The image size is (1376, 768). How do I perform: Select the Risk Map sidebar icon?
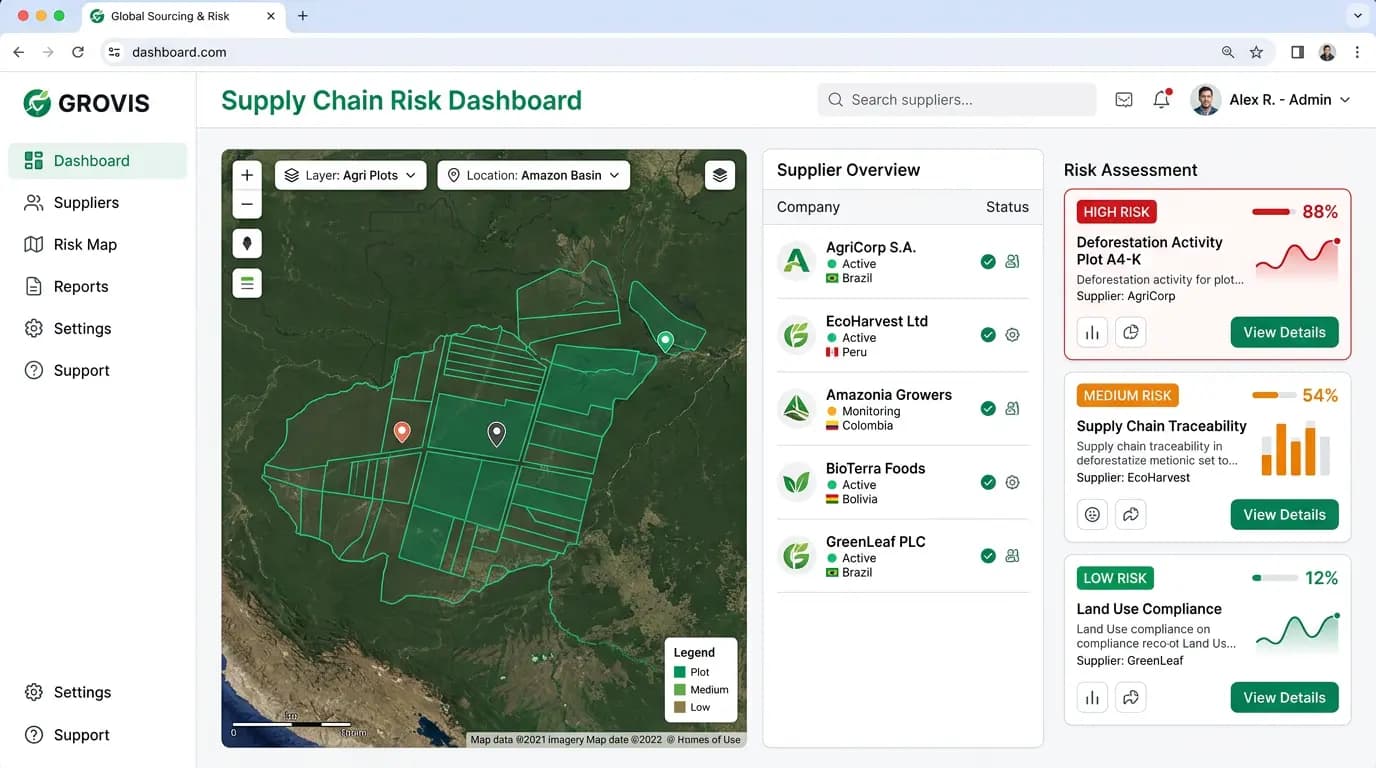[x=33, y=244]
